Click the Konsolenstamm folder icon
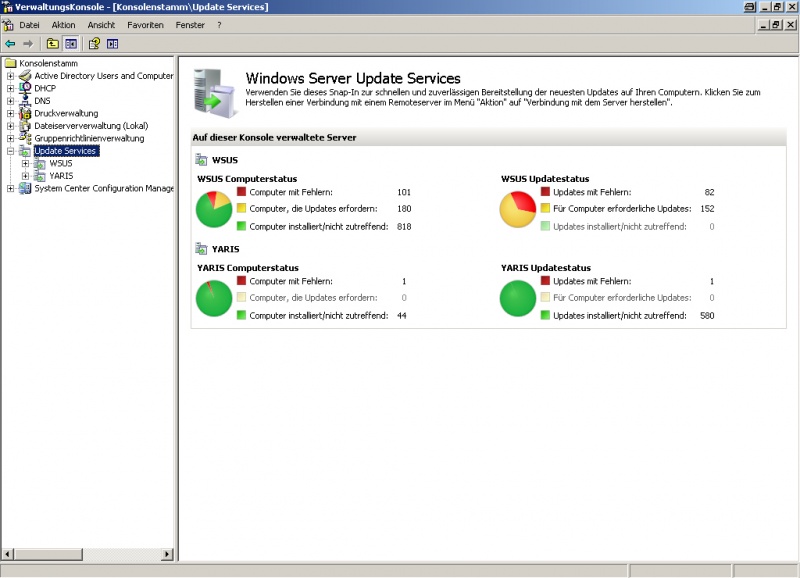This screenshot has height=578, width=800. (x=11, y=63)
